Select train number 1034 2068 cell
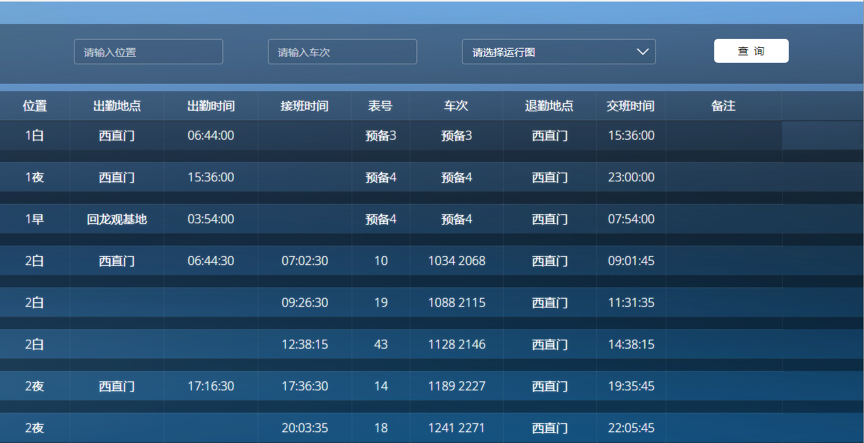The width and height of the screenshot is (864, 443). [456, 261]
